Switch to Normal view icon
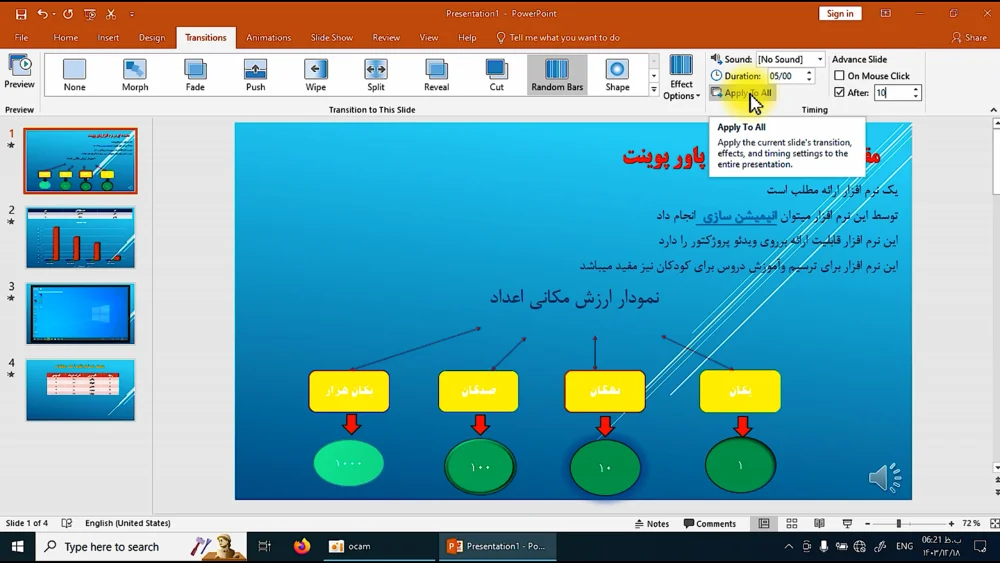 763,523
